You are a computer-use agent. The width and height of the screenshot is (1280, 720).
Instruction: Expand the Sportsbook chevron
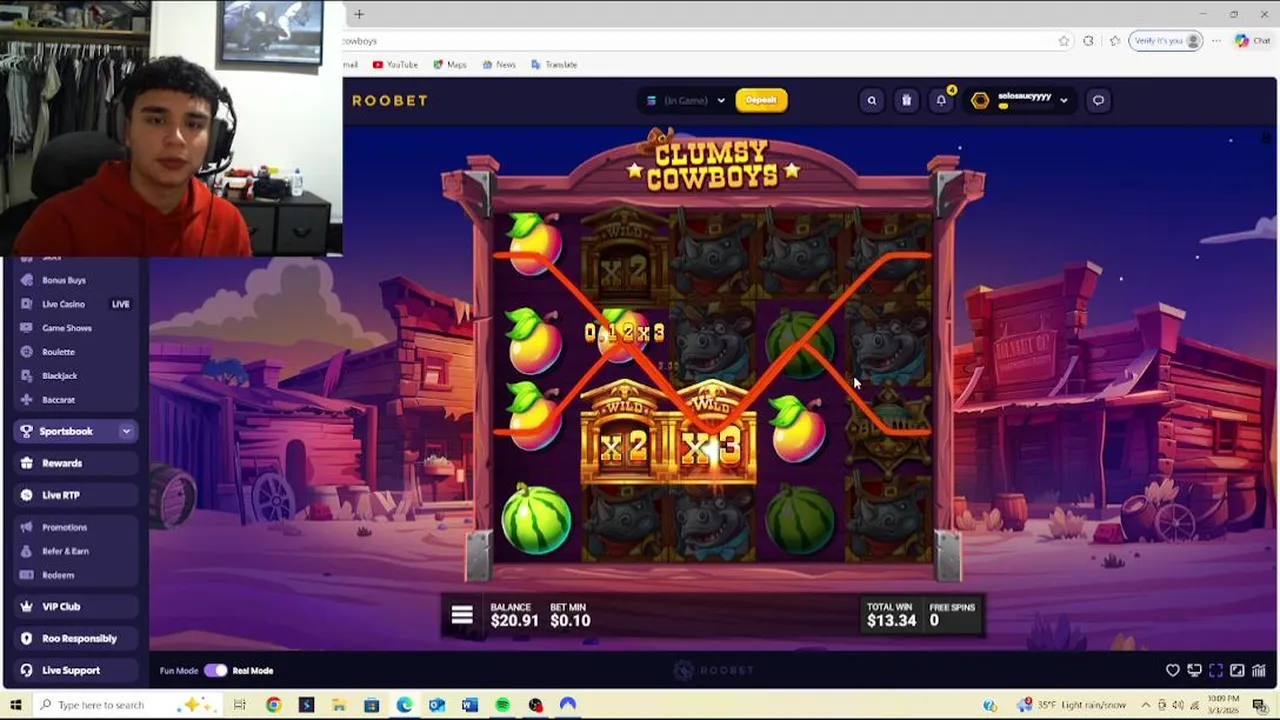coord(126,431)
